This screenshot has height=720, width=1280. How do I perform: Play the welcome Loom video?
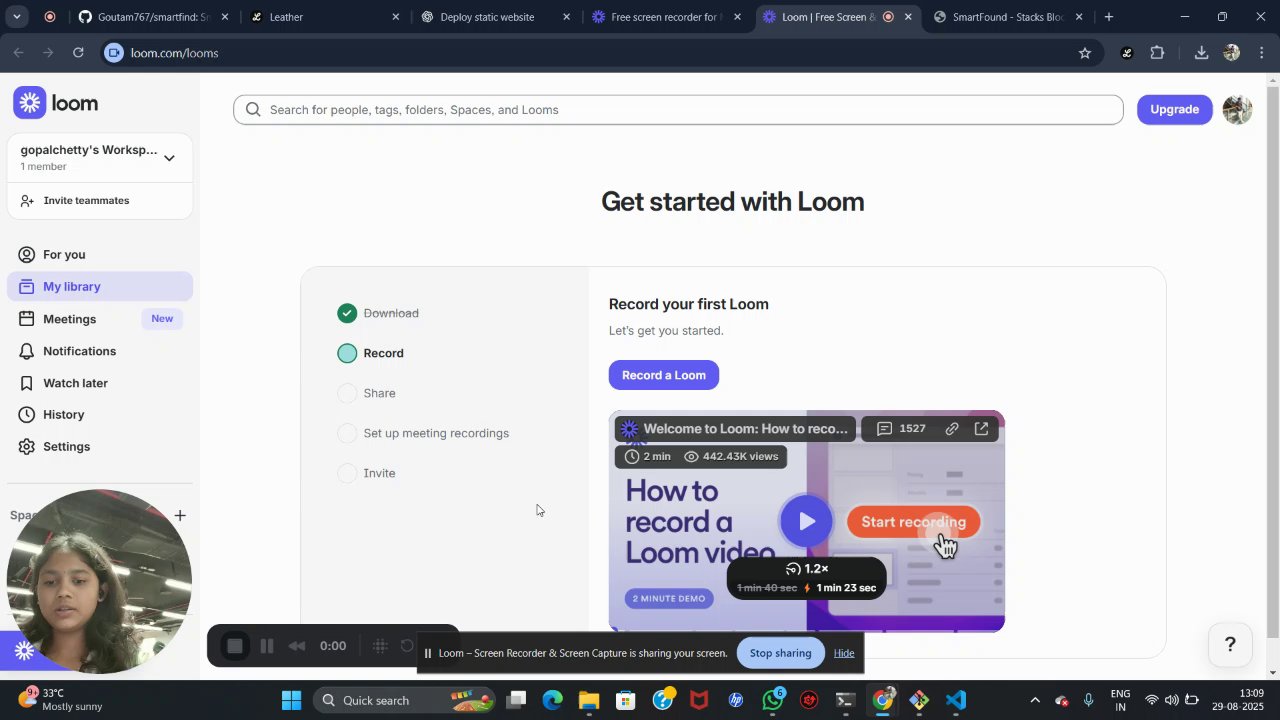click(806, 521)
